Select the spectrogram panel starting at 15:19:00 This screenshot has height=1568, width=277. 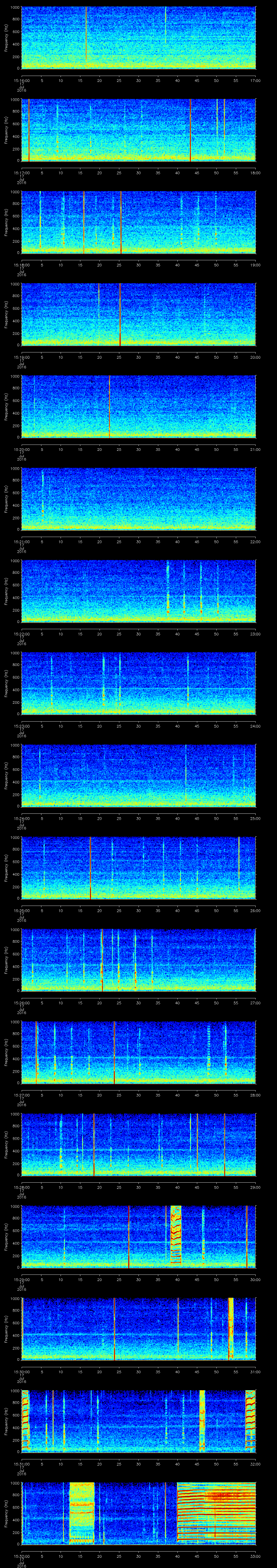[x=138, y=315]
